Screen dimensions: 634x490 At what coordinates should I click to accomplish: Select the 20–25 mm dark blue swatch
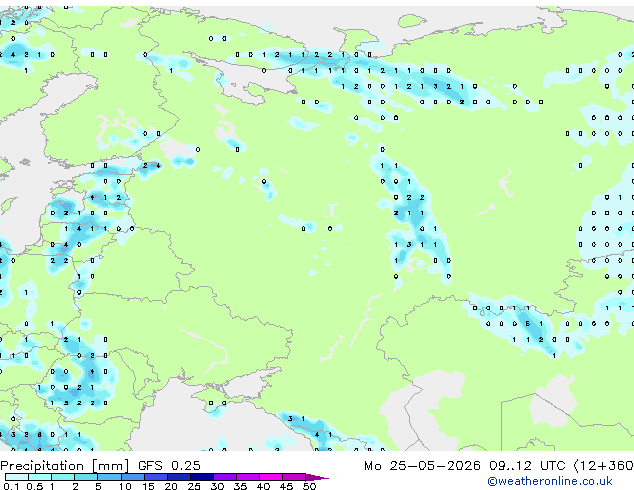[179, 477]
